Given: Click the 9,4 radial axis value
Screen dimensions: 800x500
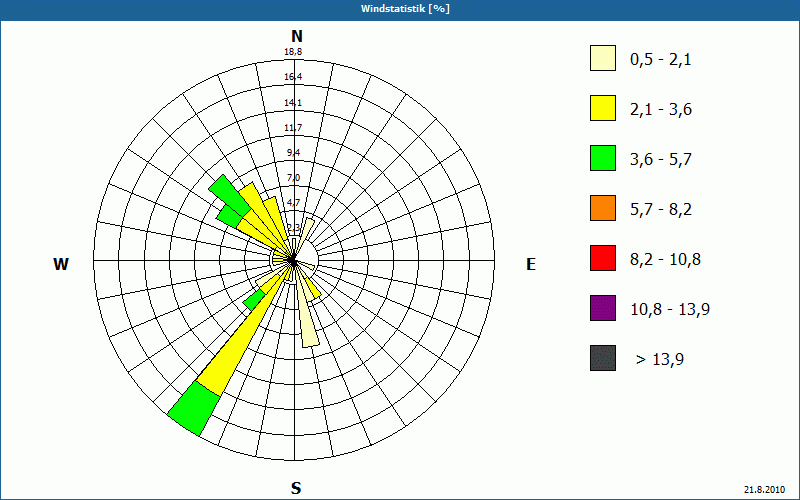Looking at the screenshot, I should [293, 153].
